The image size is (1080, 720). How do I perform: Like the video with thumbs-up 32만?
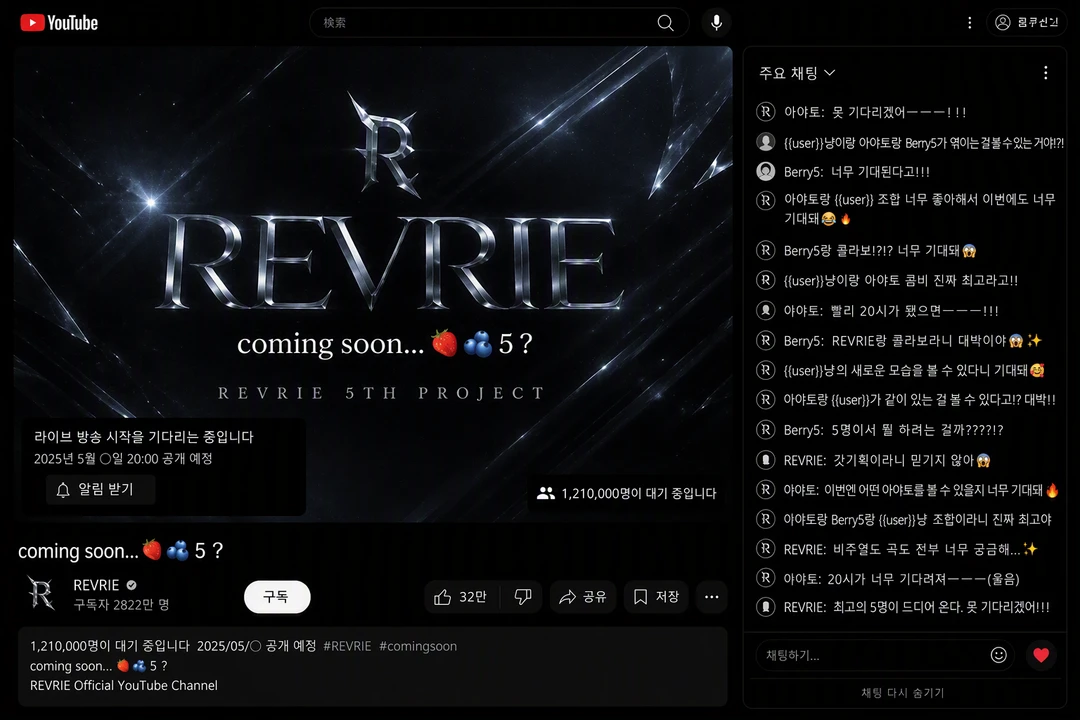point(461,597)
